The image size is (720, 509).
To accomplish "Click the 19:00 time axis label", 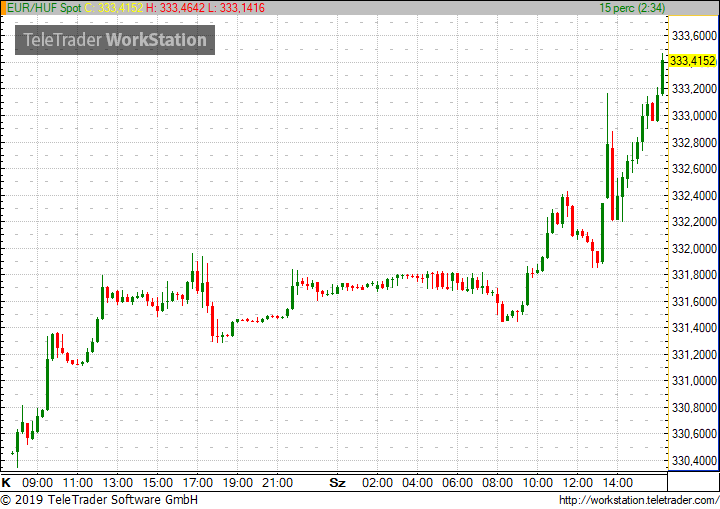I will coord(238,483).
